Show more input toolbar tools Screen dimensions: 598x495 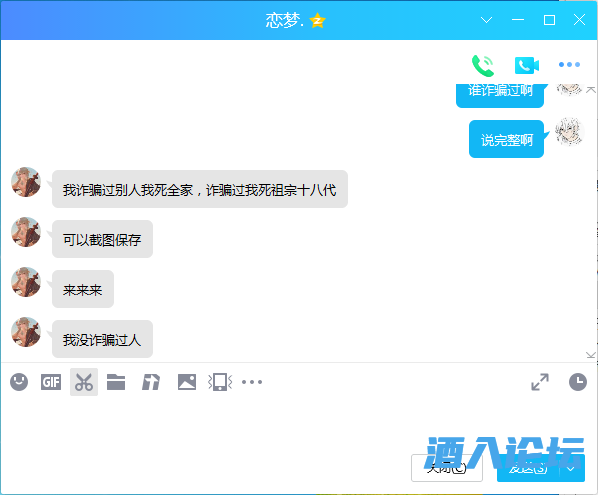point(252,382)
